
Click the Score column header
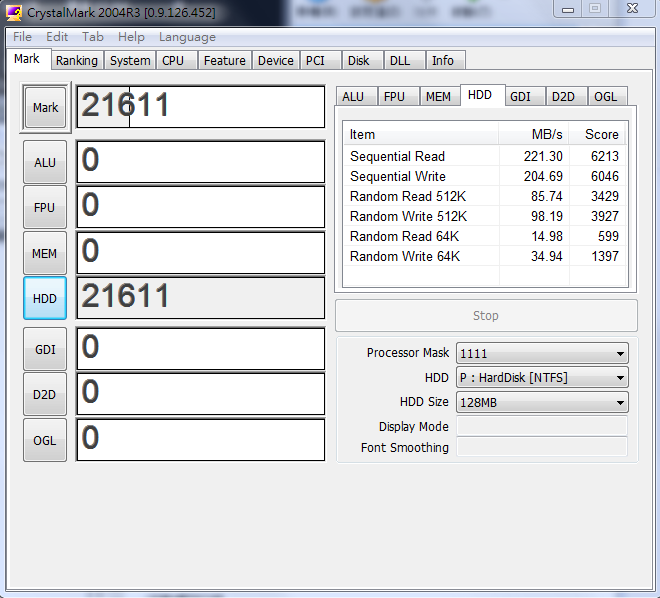[597, 134]
